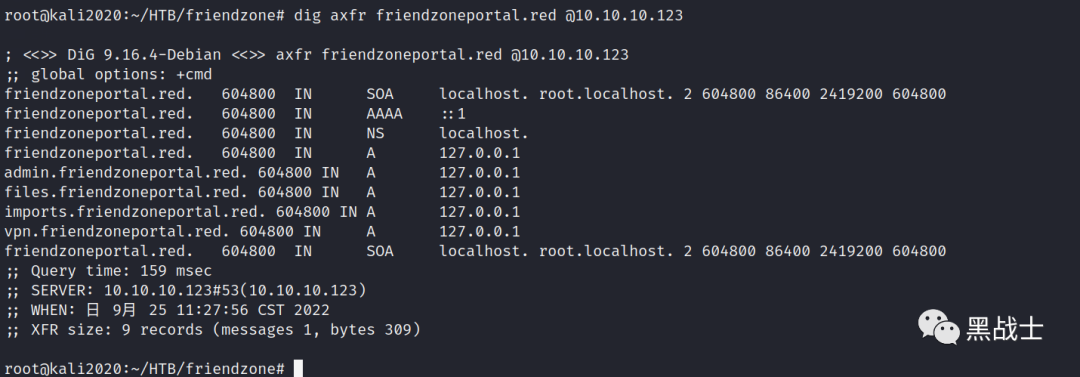1080x377 pixels.
Task: Click the first SOA record line
Action: click(475, 94)
